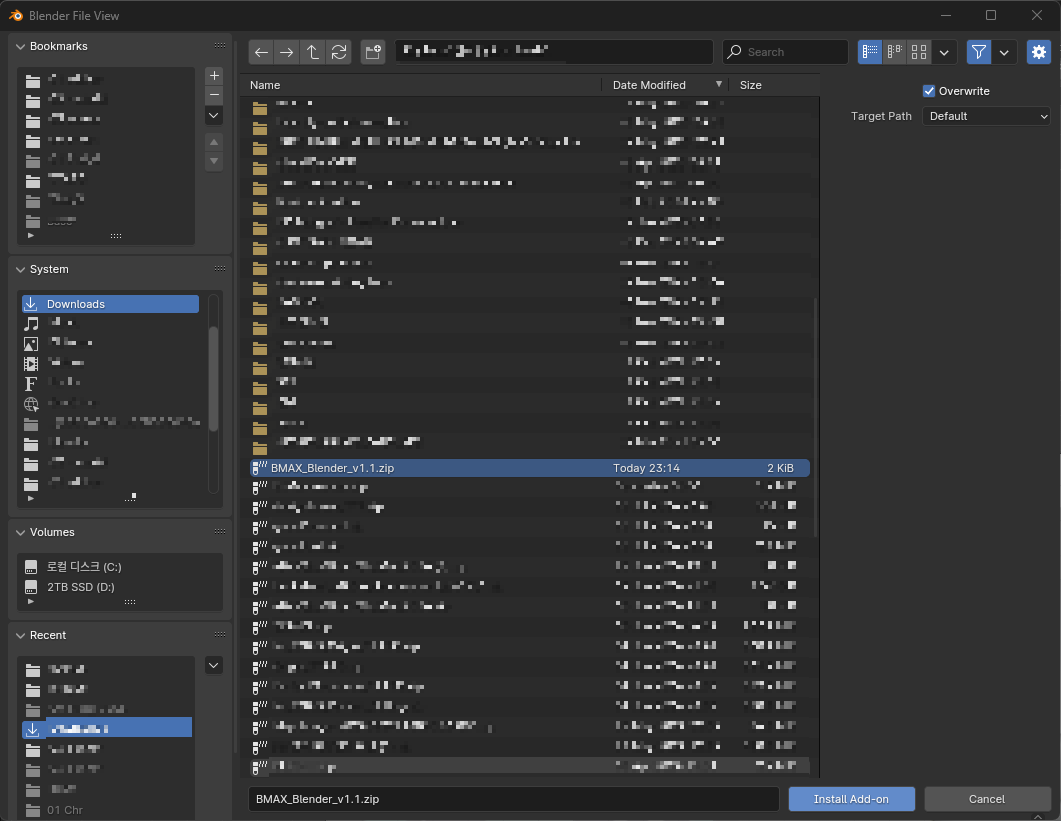1061x821 pixels.
Task: Move bookmark up arrow
Action: 214,142
